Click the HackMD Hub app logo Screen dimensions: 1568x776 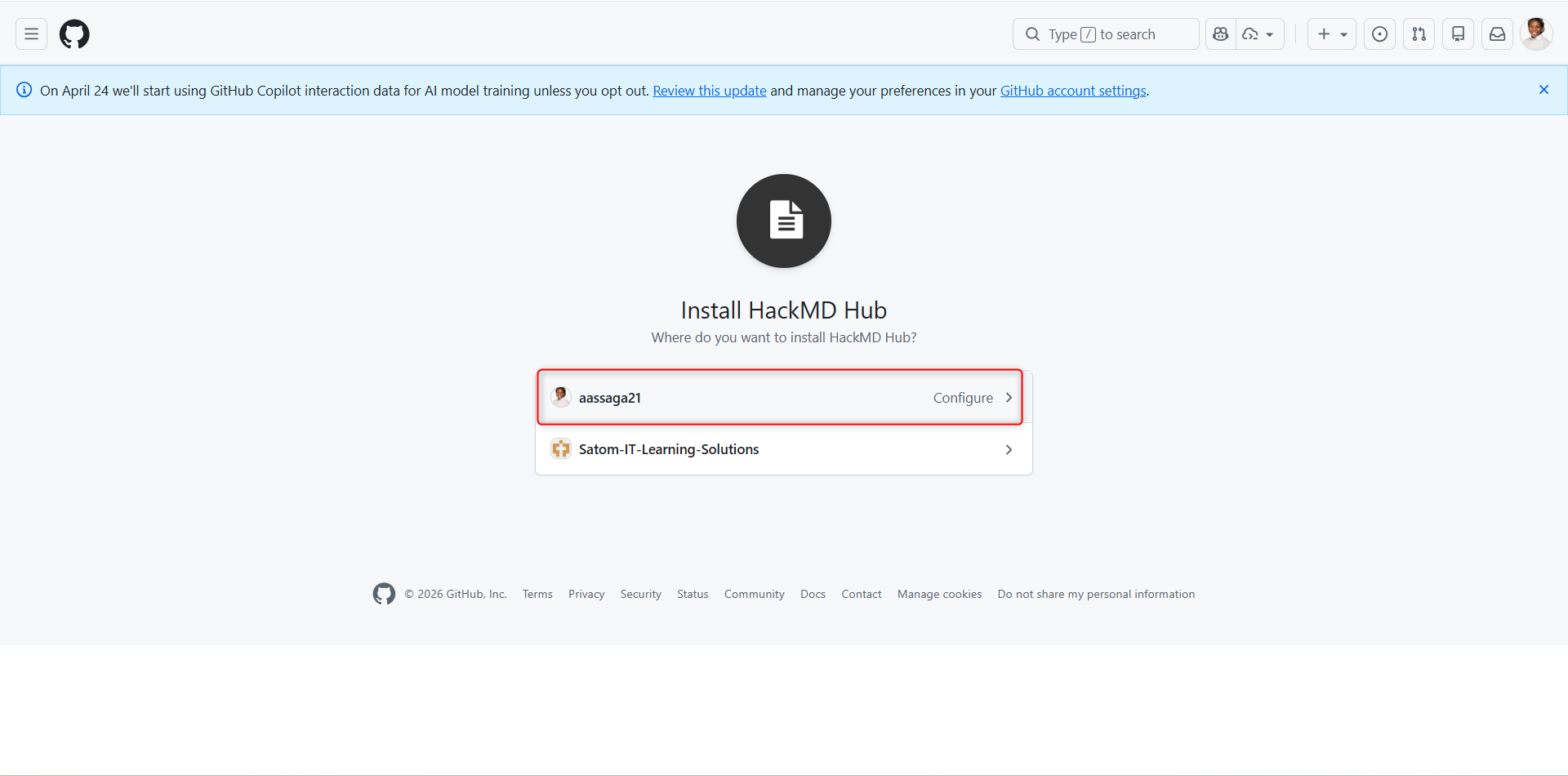tap(784, 221)
